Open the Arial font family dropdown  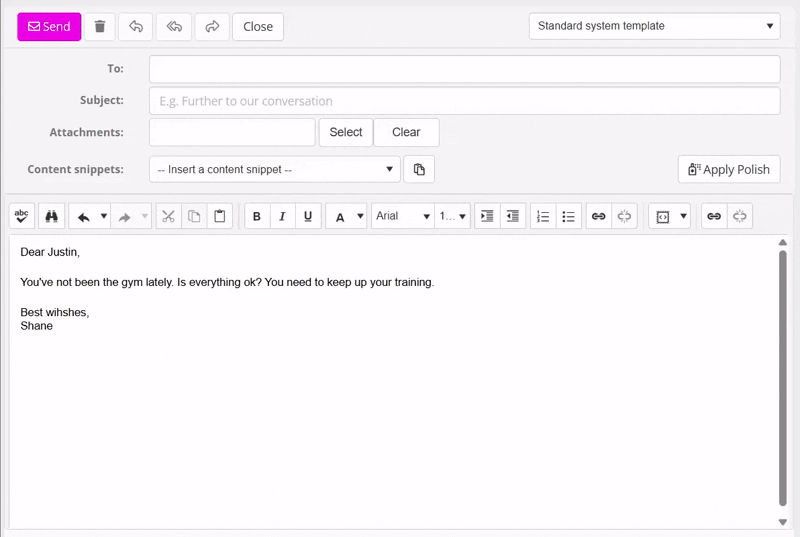click(402, 216)
